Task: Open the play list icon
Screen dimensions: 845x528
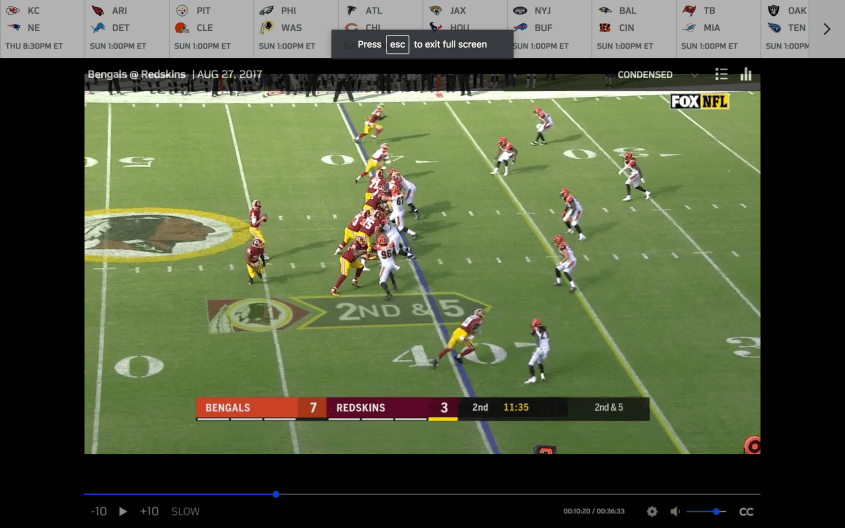Action: pos(721,74)
